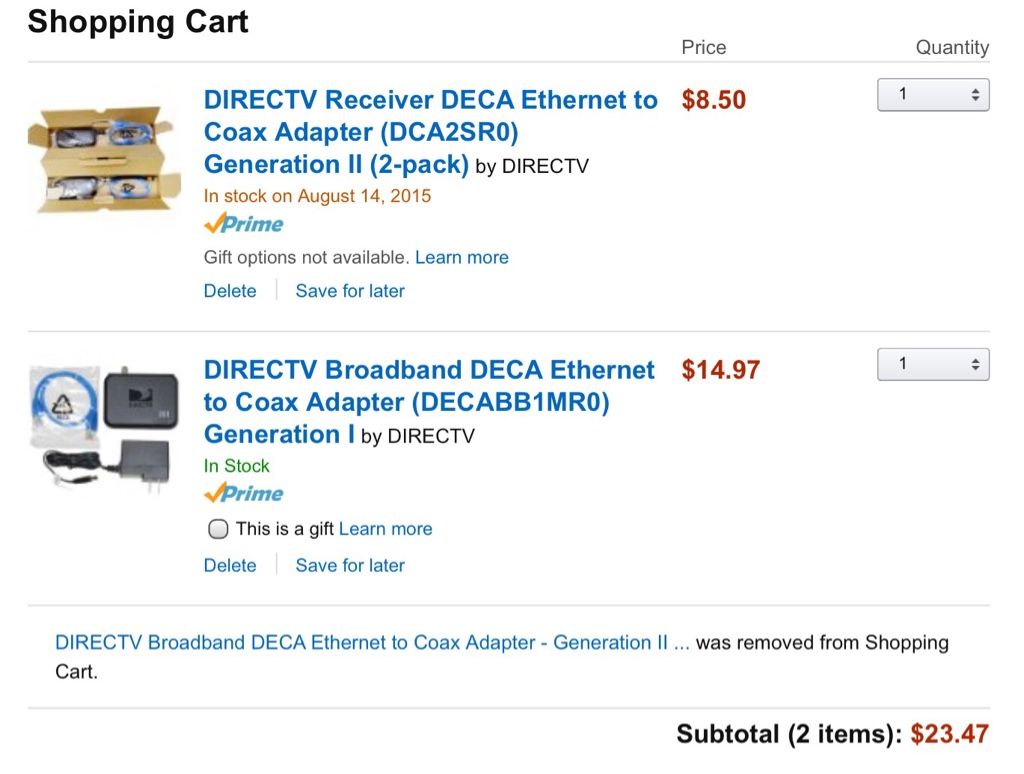Click the $14.97 price of the second item
The width and height of the screenshot is (1024, 774).
[x=720, y=370]
